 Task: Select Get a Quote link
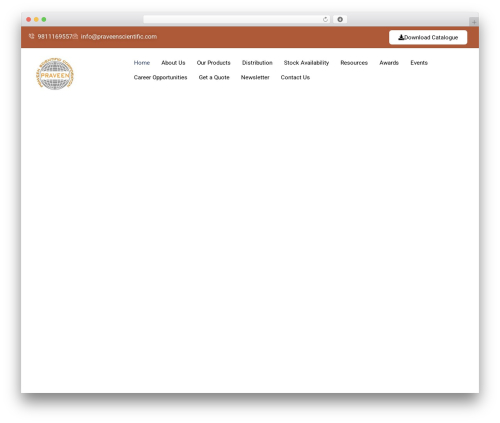point(214,77)
